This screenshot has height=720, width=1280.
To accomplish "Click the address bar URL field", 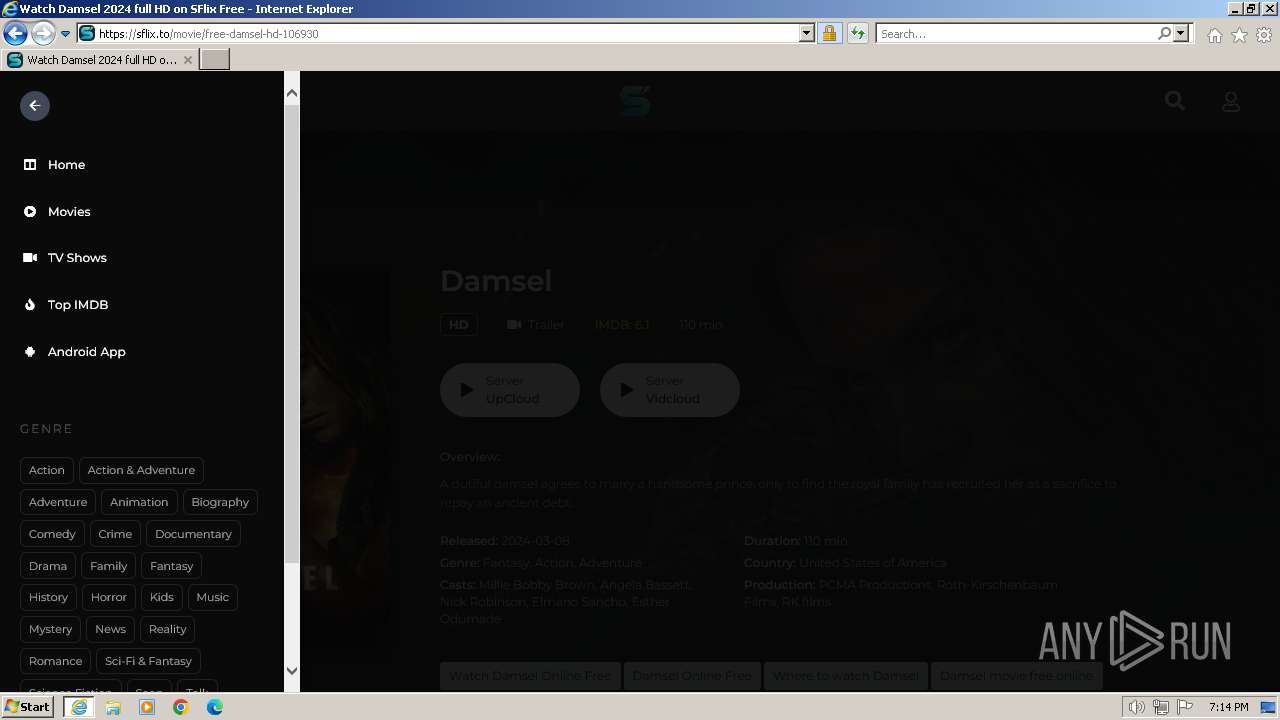I will coord(448,34).
